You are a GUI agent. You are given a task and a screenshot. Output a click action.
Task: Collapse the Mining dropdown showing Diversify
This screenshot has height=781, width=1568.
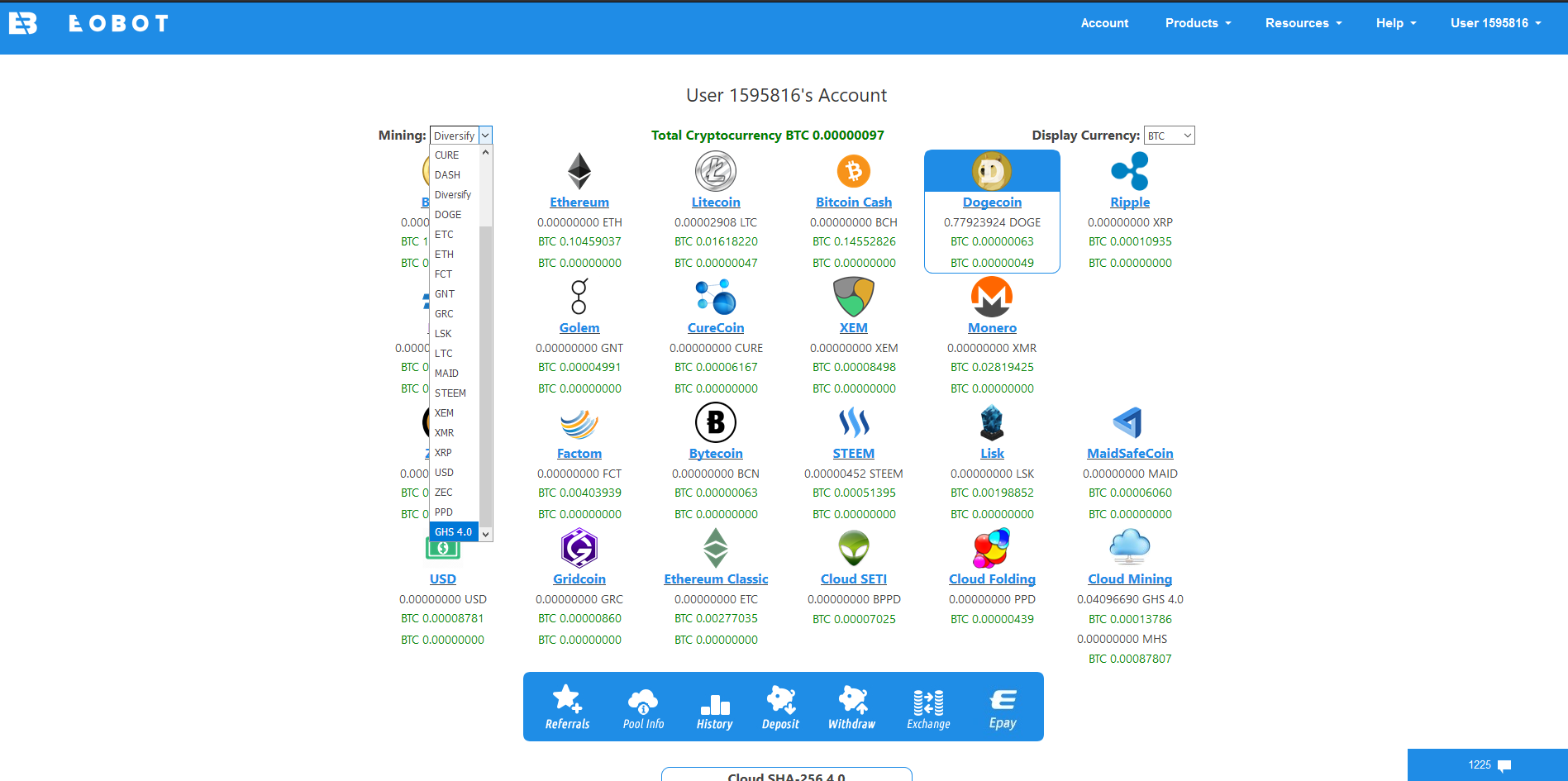[461, 136]
